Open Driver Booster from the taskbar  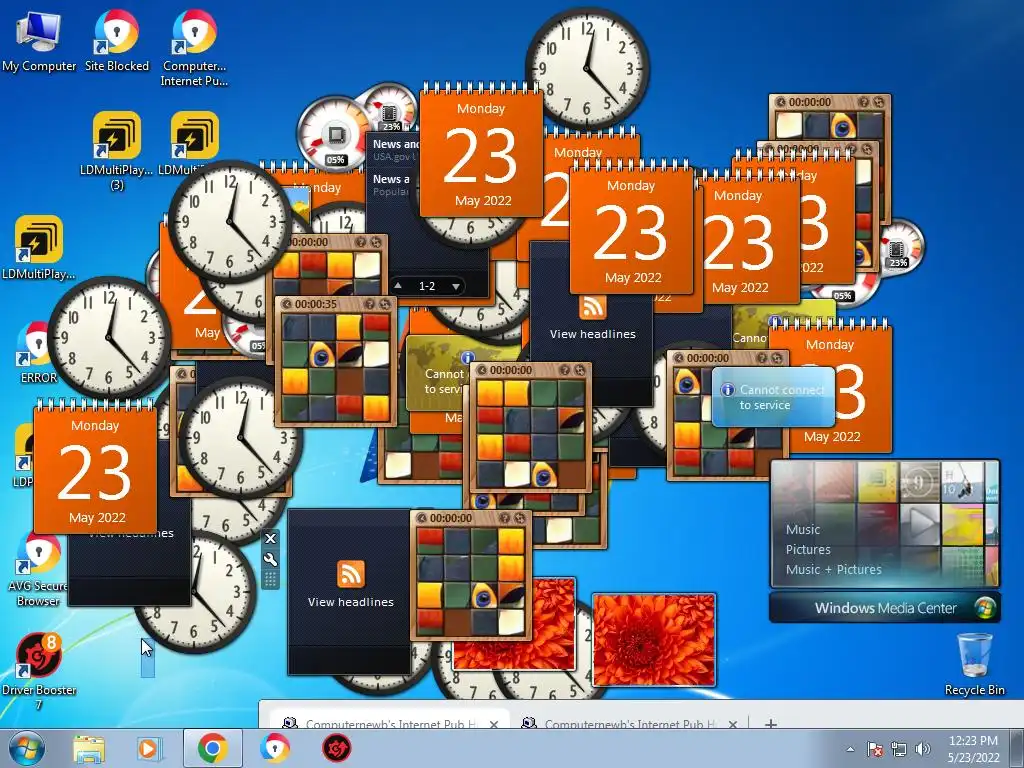point(336,748)
